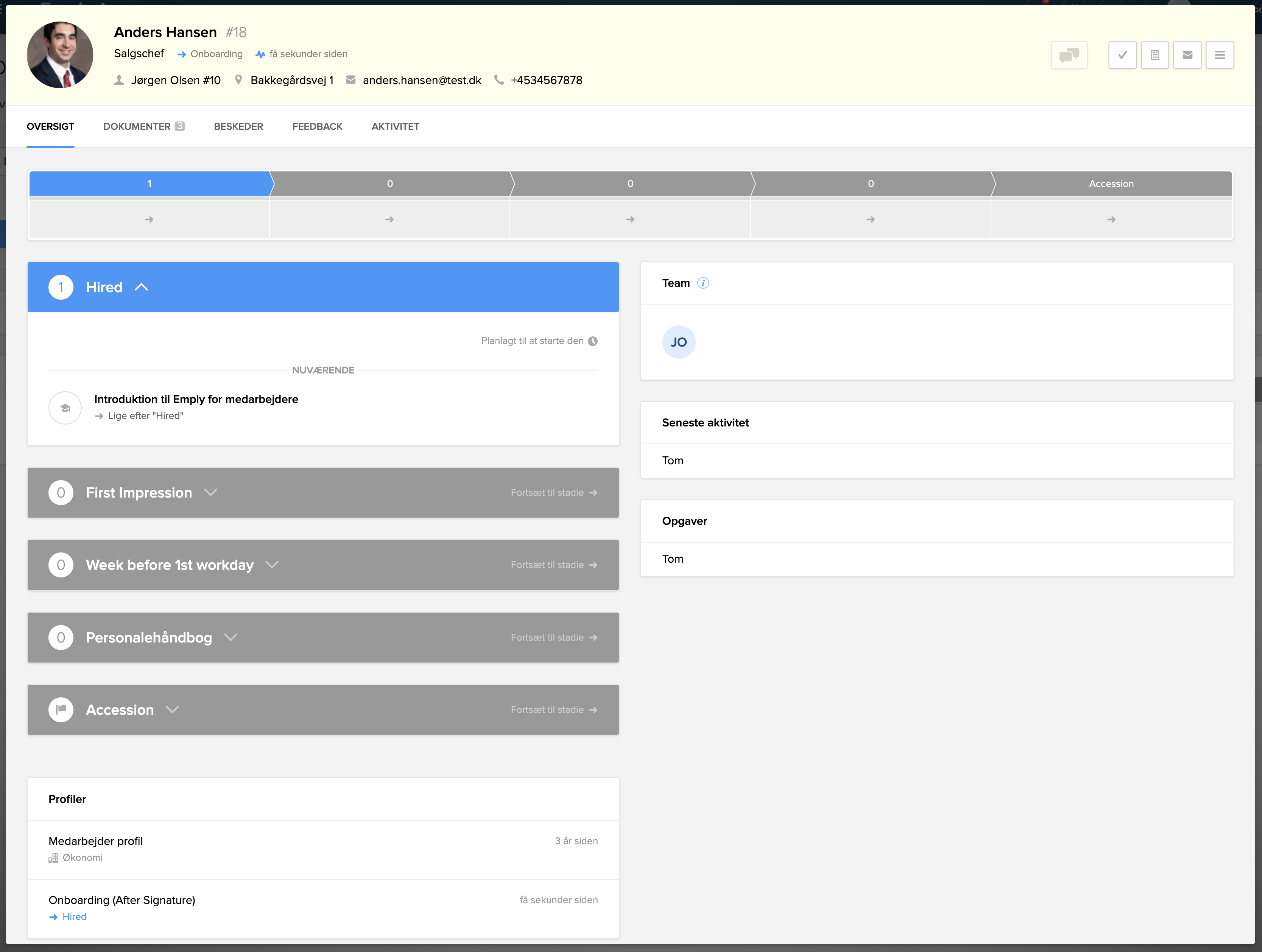Click the checkmark icon button
Image resolution: width=1262 pixels, height=952 pixels.
coord(1122,55)
